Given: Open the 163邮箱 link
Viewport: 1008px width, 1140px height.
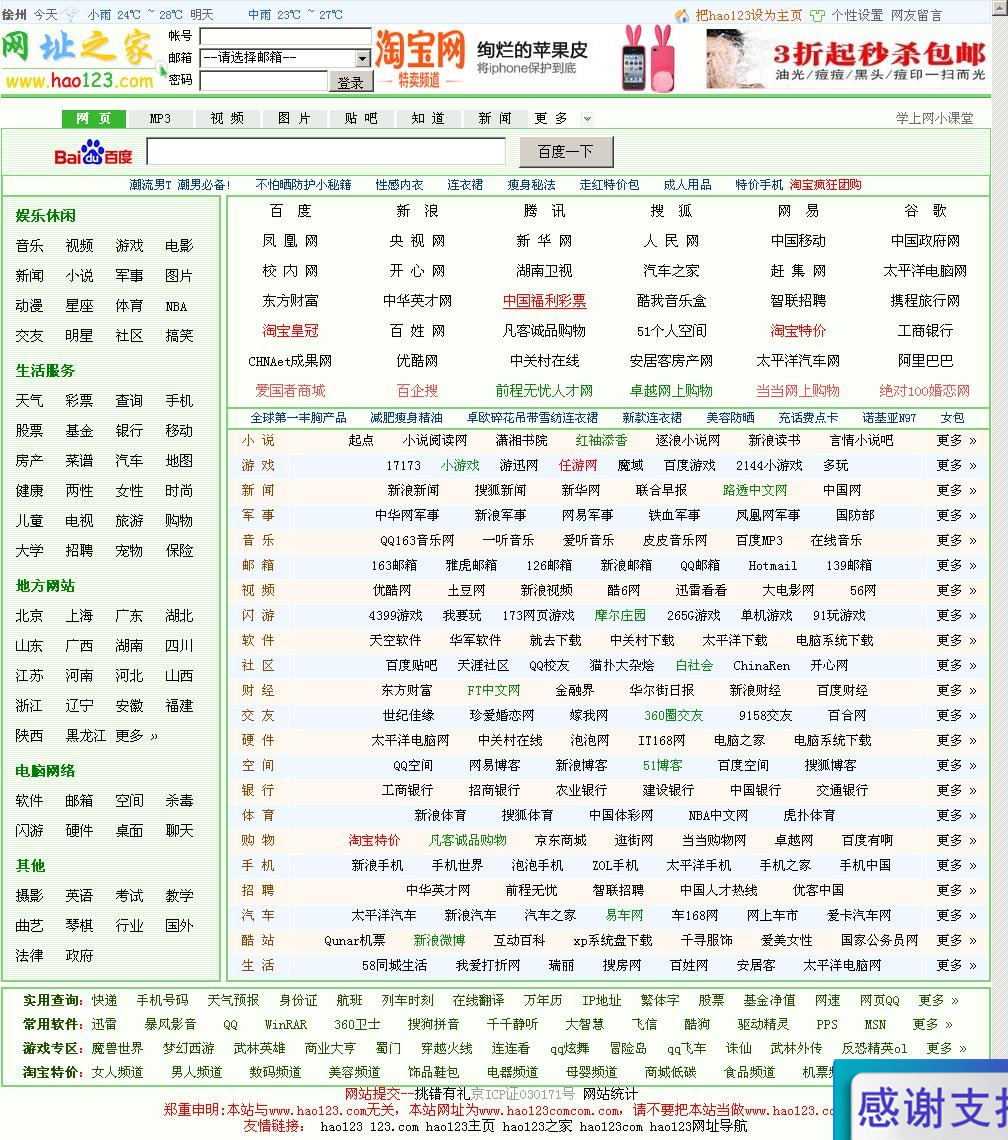Looking at the screenshot, I should point(394,566).
